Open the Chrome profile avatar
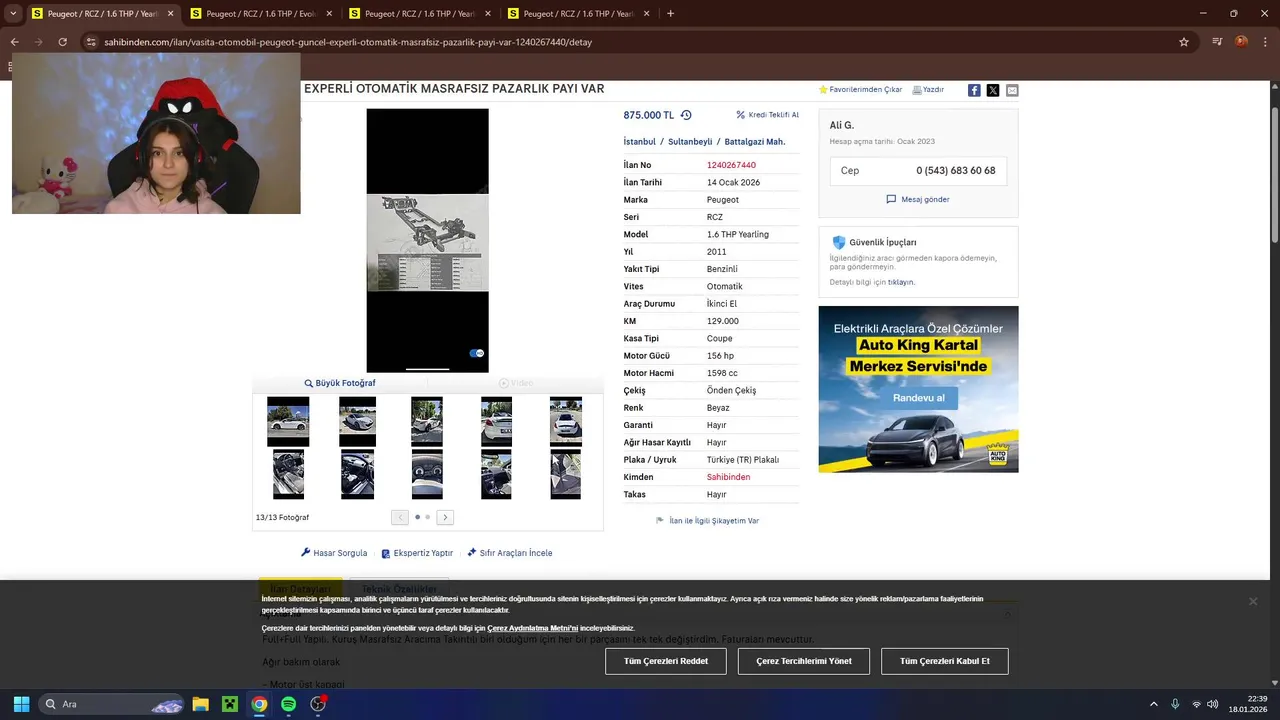Image resolution: width=1280 pixels, height=720 pixels. [1241, 42]
